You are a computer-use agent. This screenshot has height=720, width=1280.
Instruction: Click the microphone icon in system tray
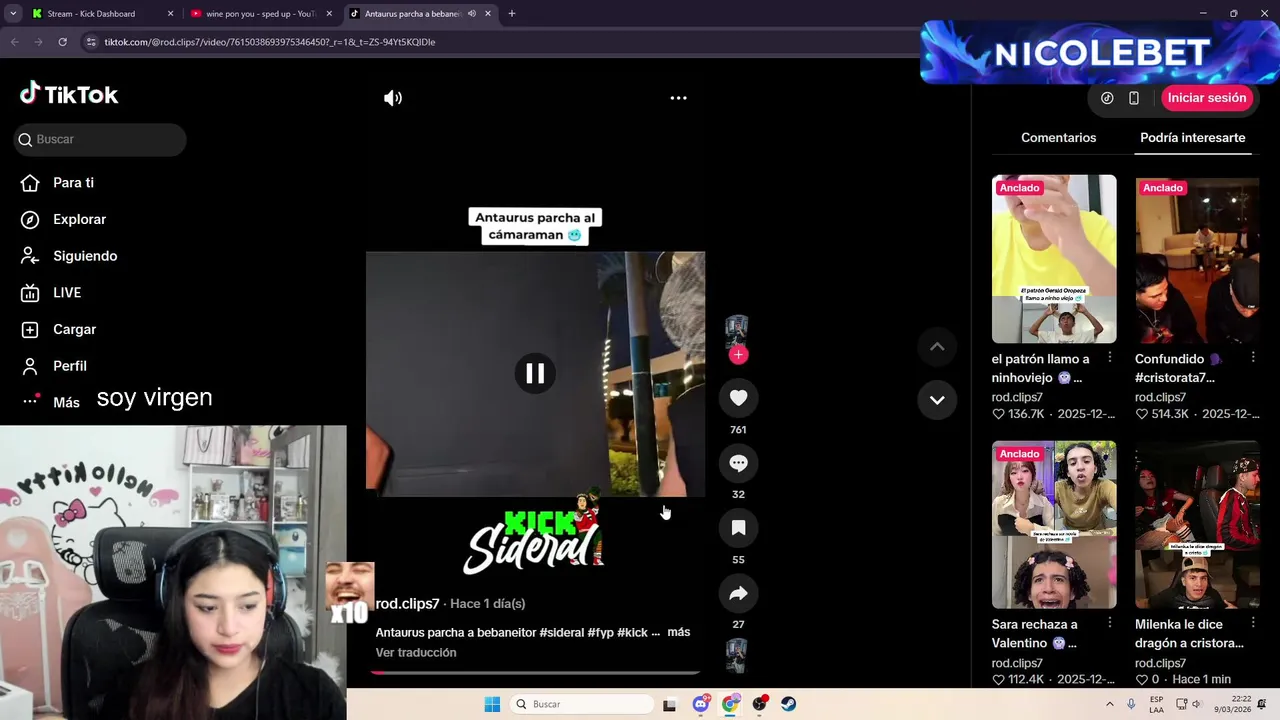pos(1131,704)
